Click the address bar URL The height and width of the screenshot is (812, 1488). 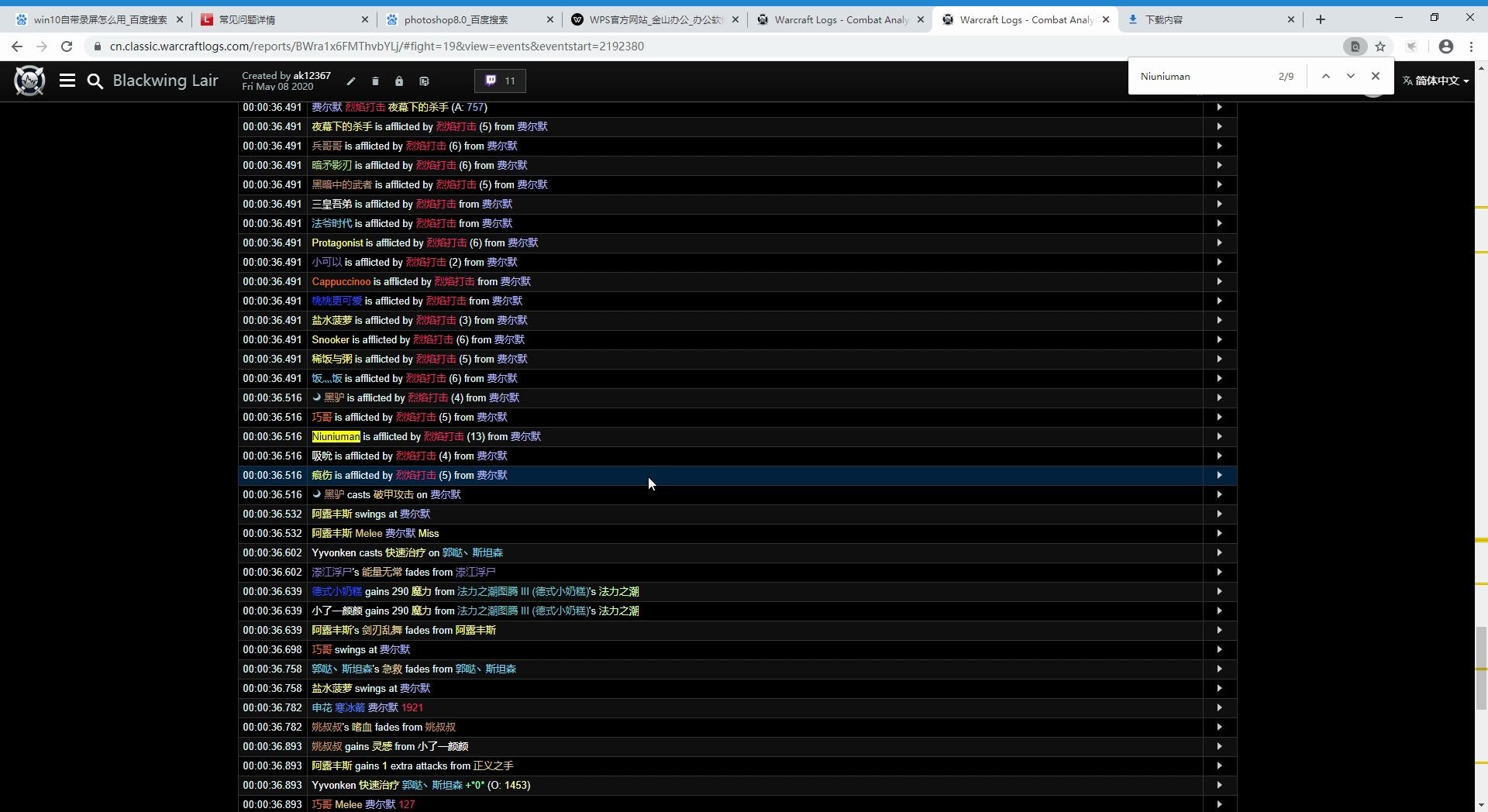point(377,46)
